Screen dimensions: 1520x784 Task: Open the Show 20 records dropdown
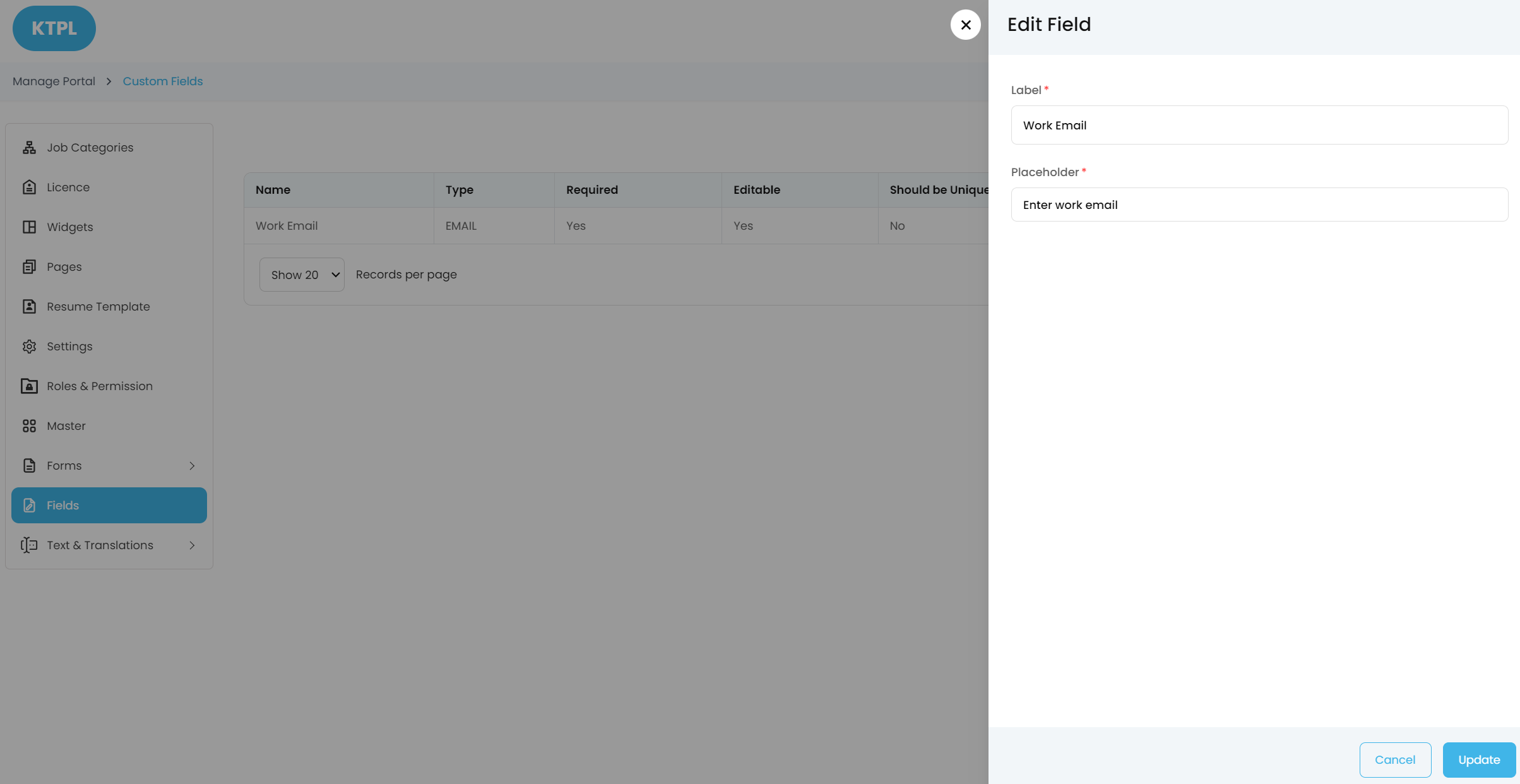pos(302,275)
